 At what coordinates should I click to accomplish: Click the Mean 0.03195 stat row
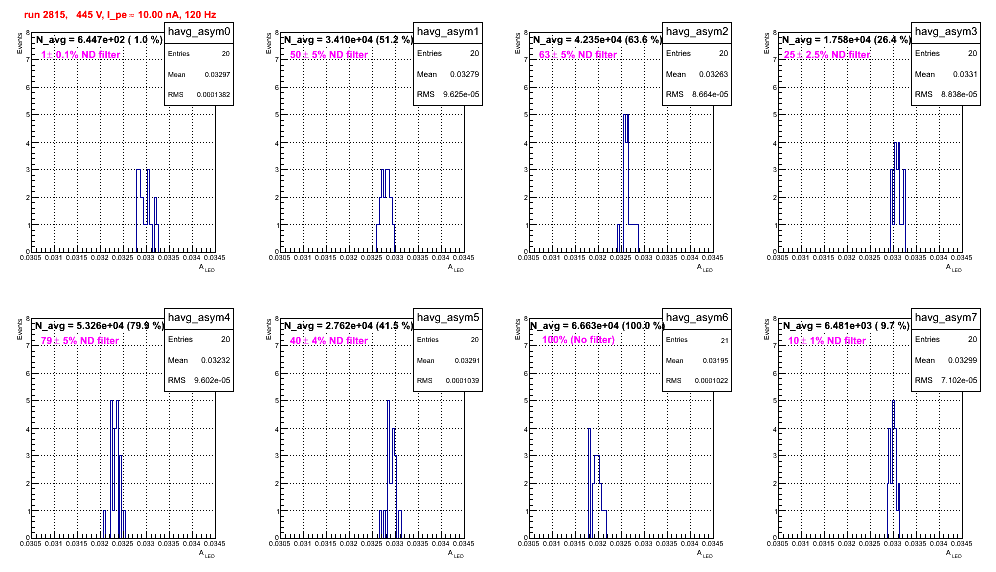[x=697, y=360]
